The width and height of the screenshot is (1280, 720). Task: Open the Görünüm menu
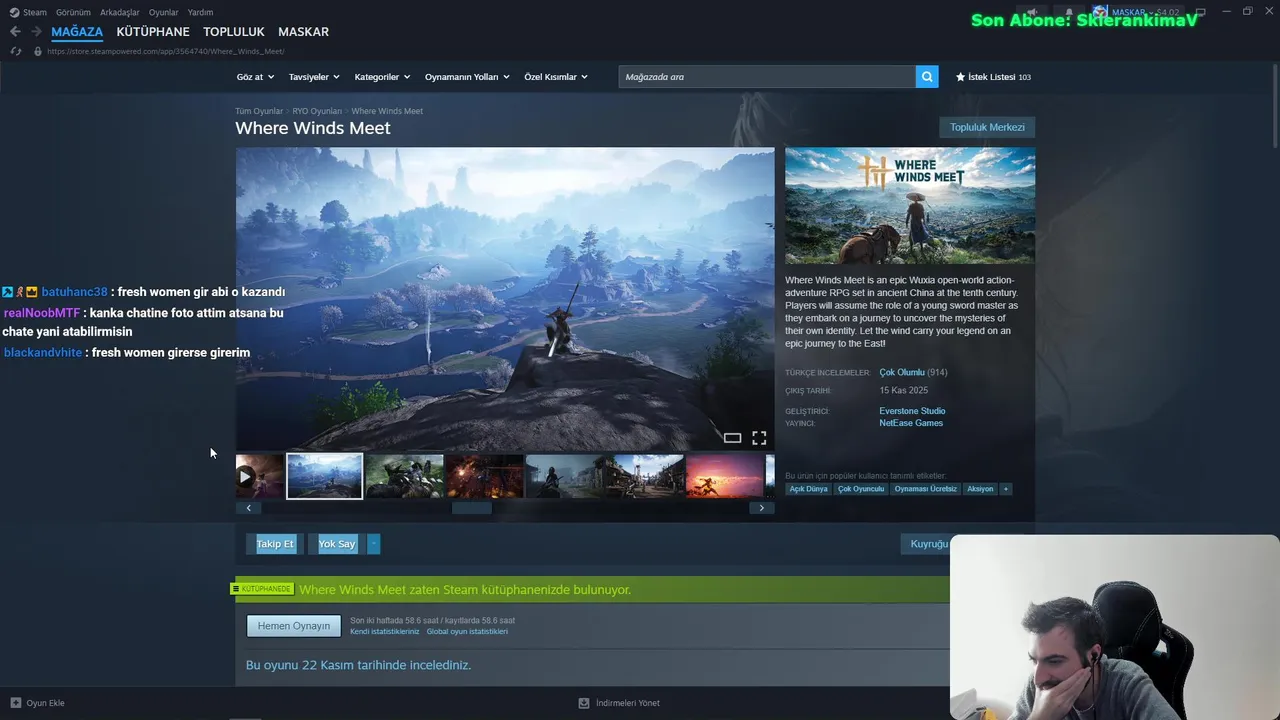point(73,12)
